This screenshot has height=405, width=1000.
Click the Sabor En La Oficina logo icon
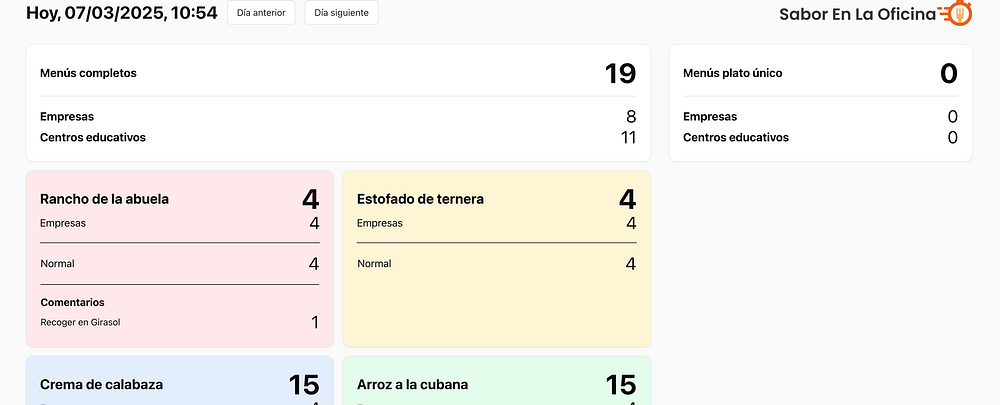click(x=955, y=13)
